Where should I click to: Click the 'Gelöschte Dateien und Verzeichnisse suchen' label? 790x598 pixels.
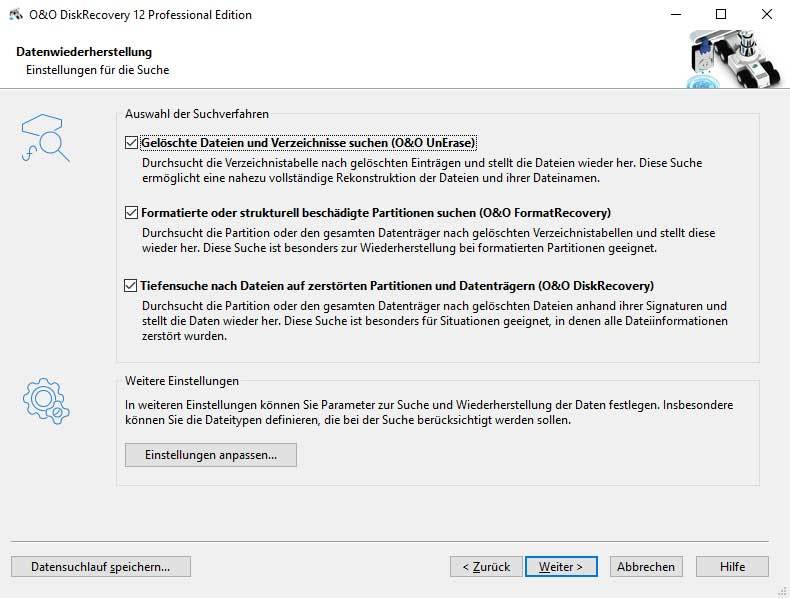[308, 143]
